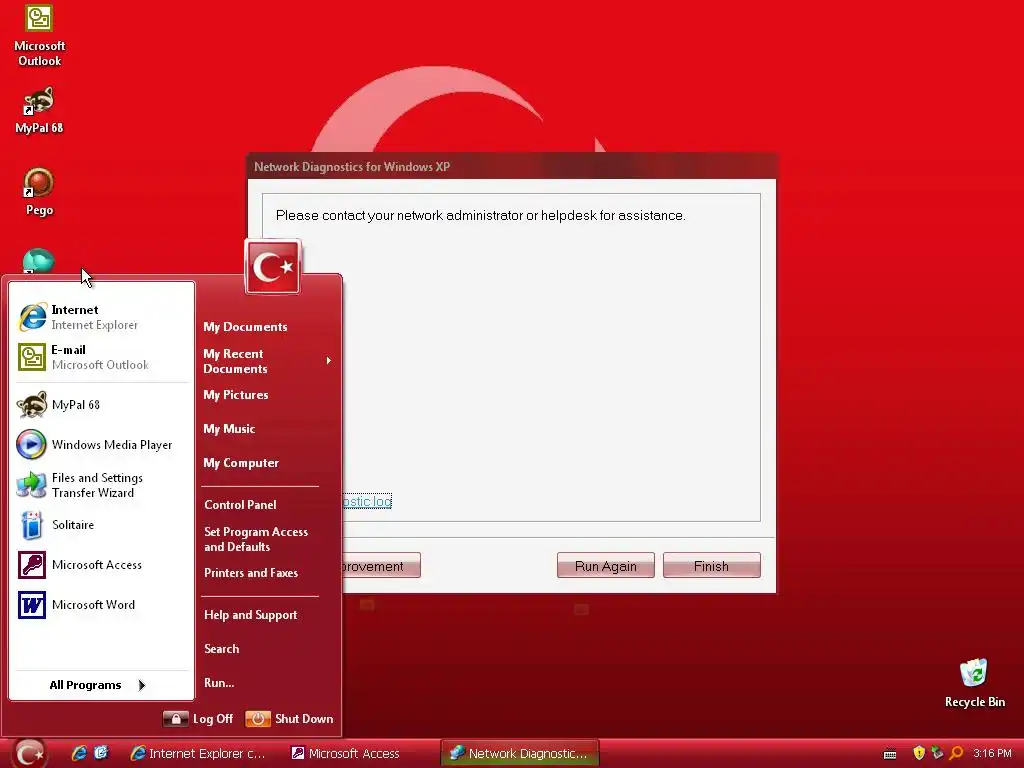Click the partially hidden improvement button
Viewport: 1024px width, 768px height.
(x=381, y=566)
